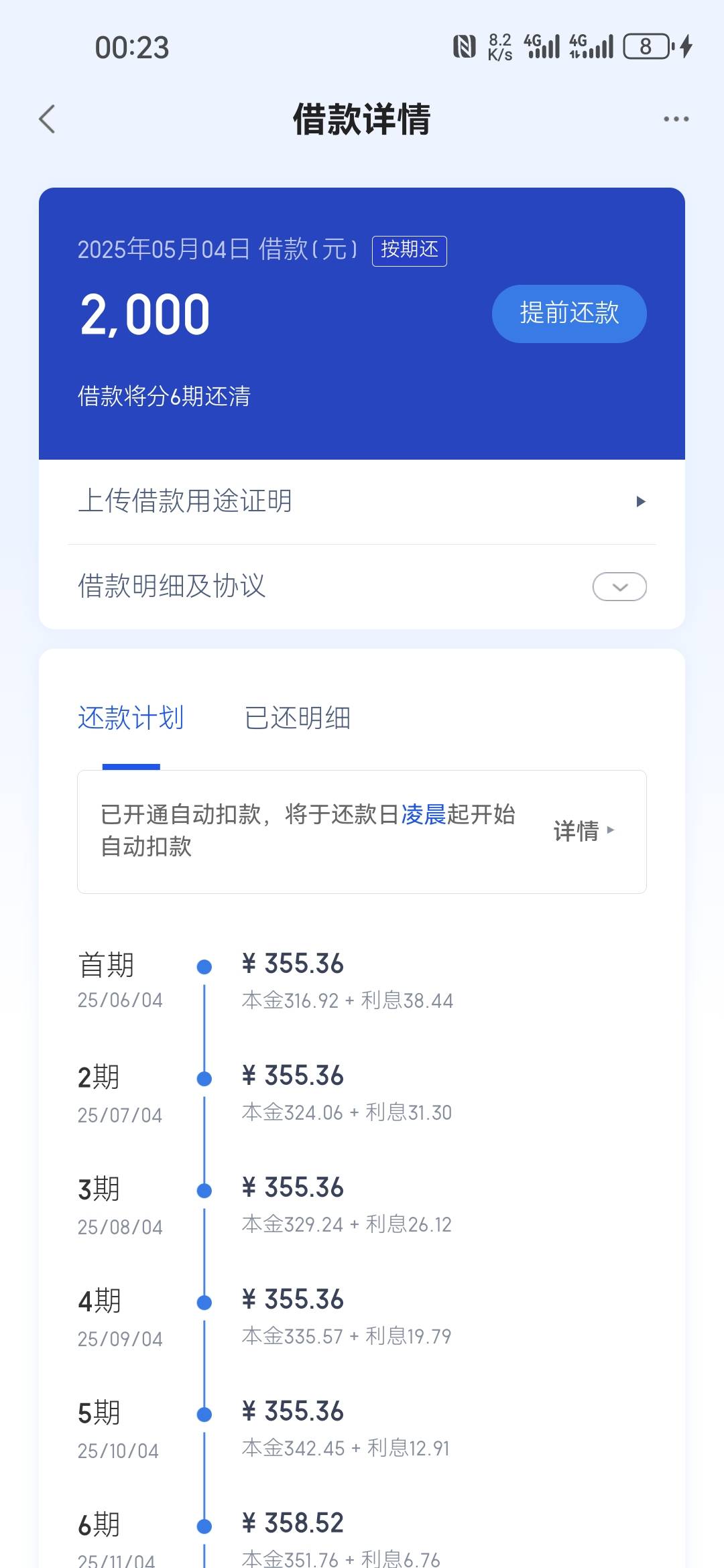724x1568 pixels.
Task: Tap the 6期 payment amount ¥358.52
Action: (293, 1523)
